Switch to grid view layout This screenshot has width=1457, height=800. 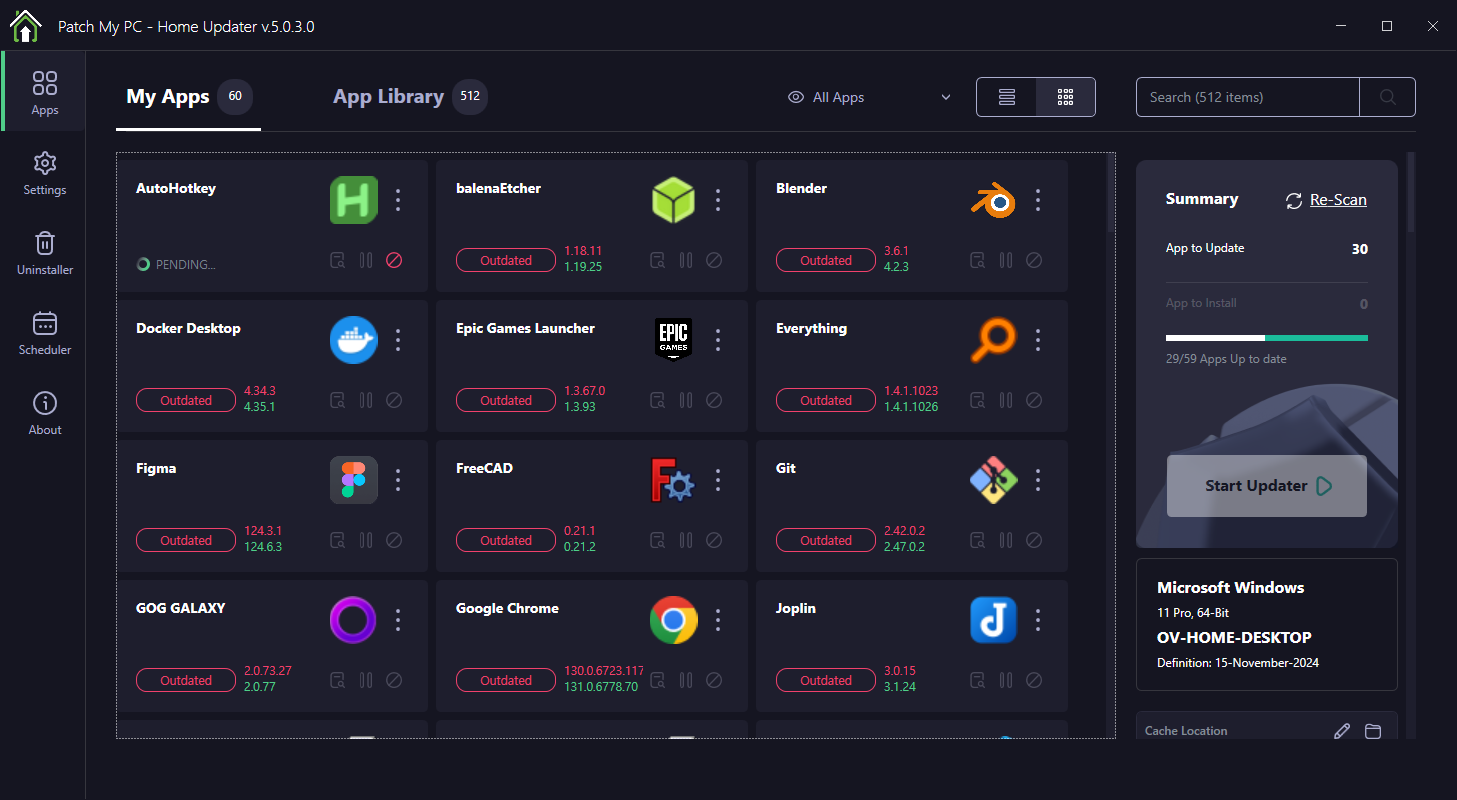coord(1066,97)
